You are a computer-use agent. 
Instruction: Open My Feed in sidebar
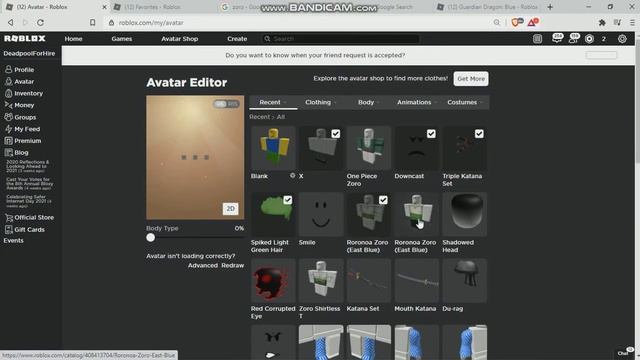22,129
